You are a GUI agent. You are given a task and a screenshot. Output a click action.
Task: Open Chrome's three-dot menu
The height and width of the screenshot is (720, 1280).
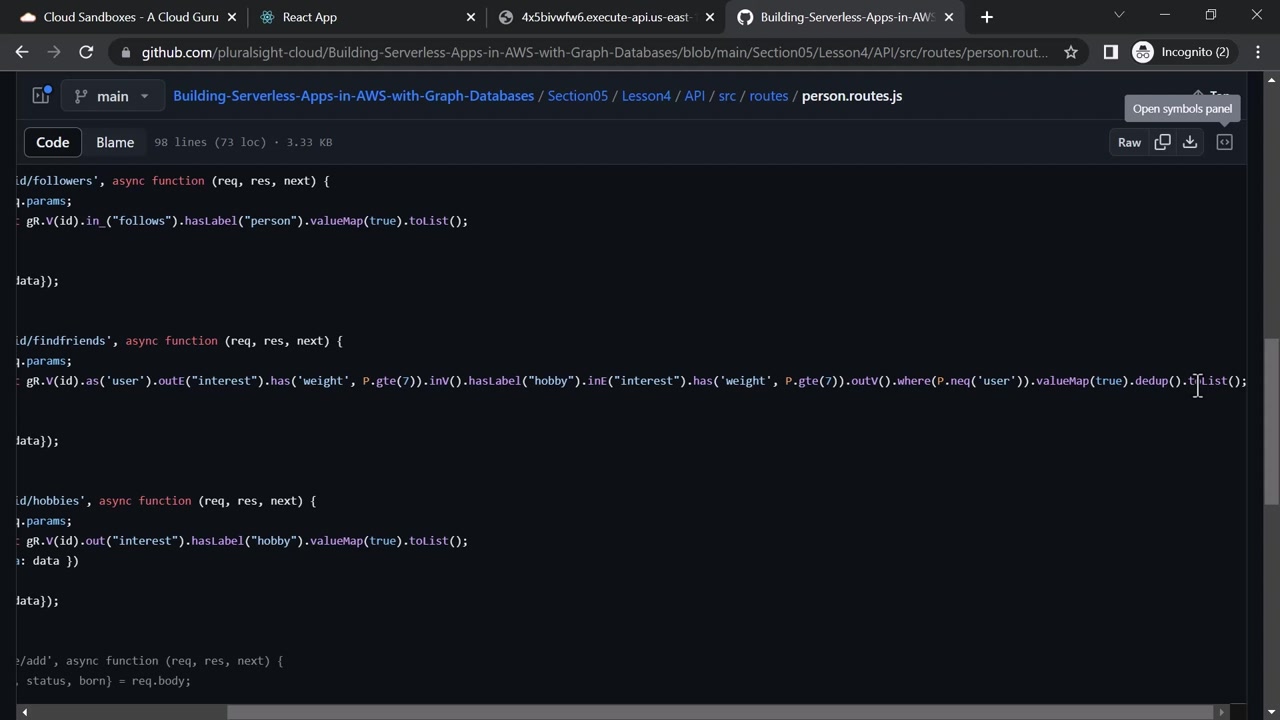[1256, 52]
